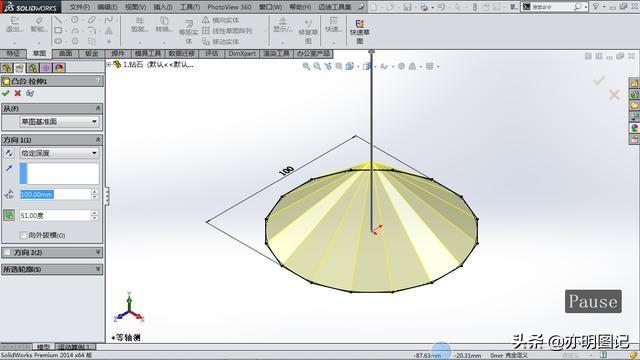Viewport: 640px width, 360px height.
Task: Click the reverse direction icon beside 给定深度
Action: click(9, 153)
